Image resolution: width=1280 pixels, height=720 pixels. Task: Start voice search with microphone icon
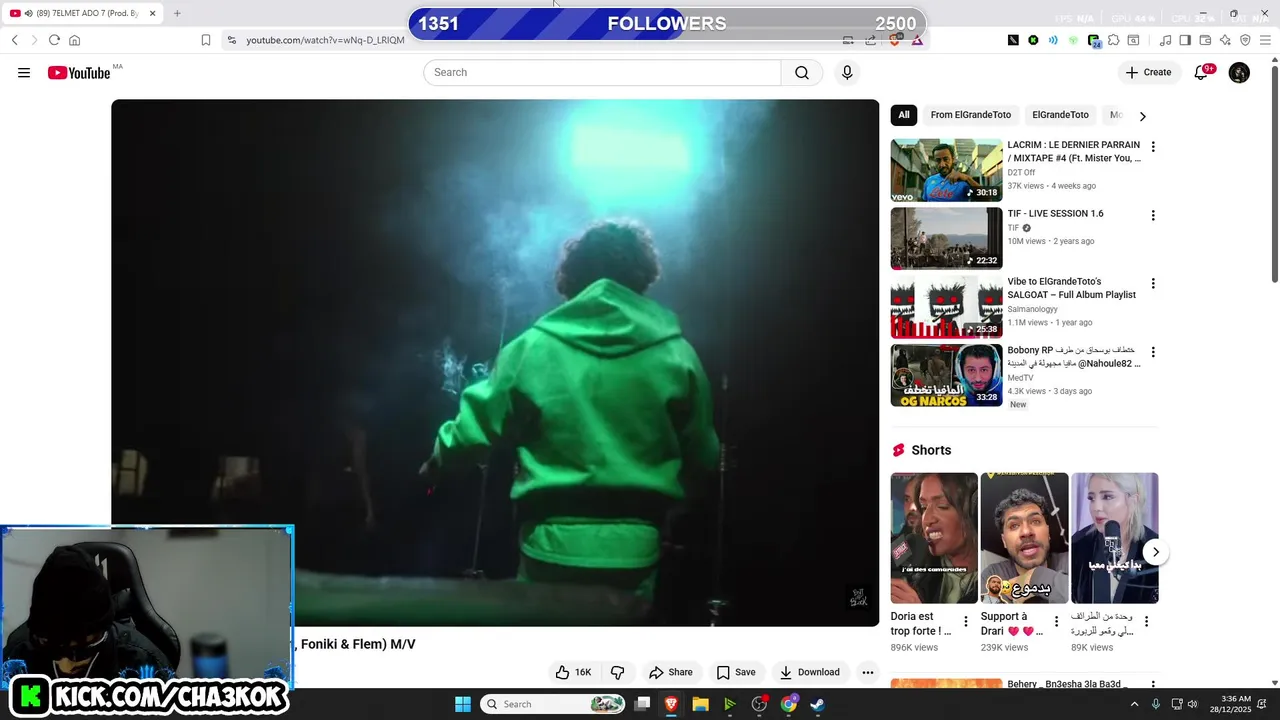[x=847, y=72]
